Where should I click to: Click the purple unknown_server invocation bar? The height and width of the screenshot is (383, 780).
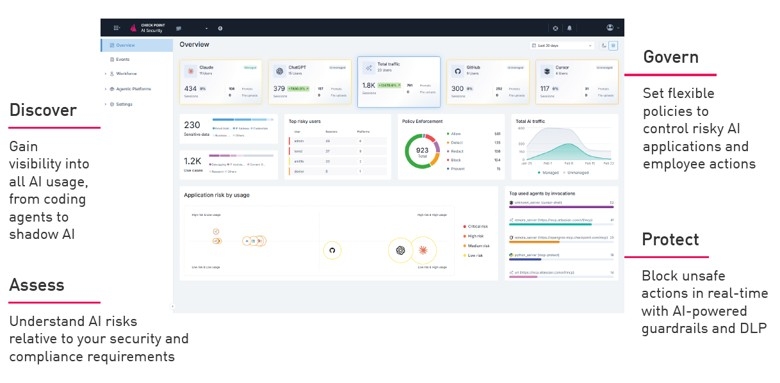[x=561, y=207]
